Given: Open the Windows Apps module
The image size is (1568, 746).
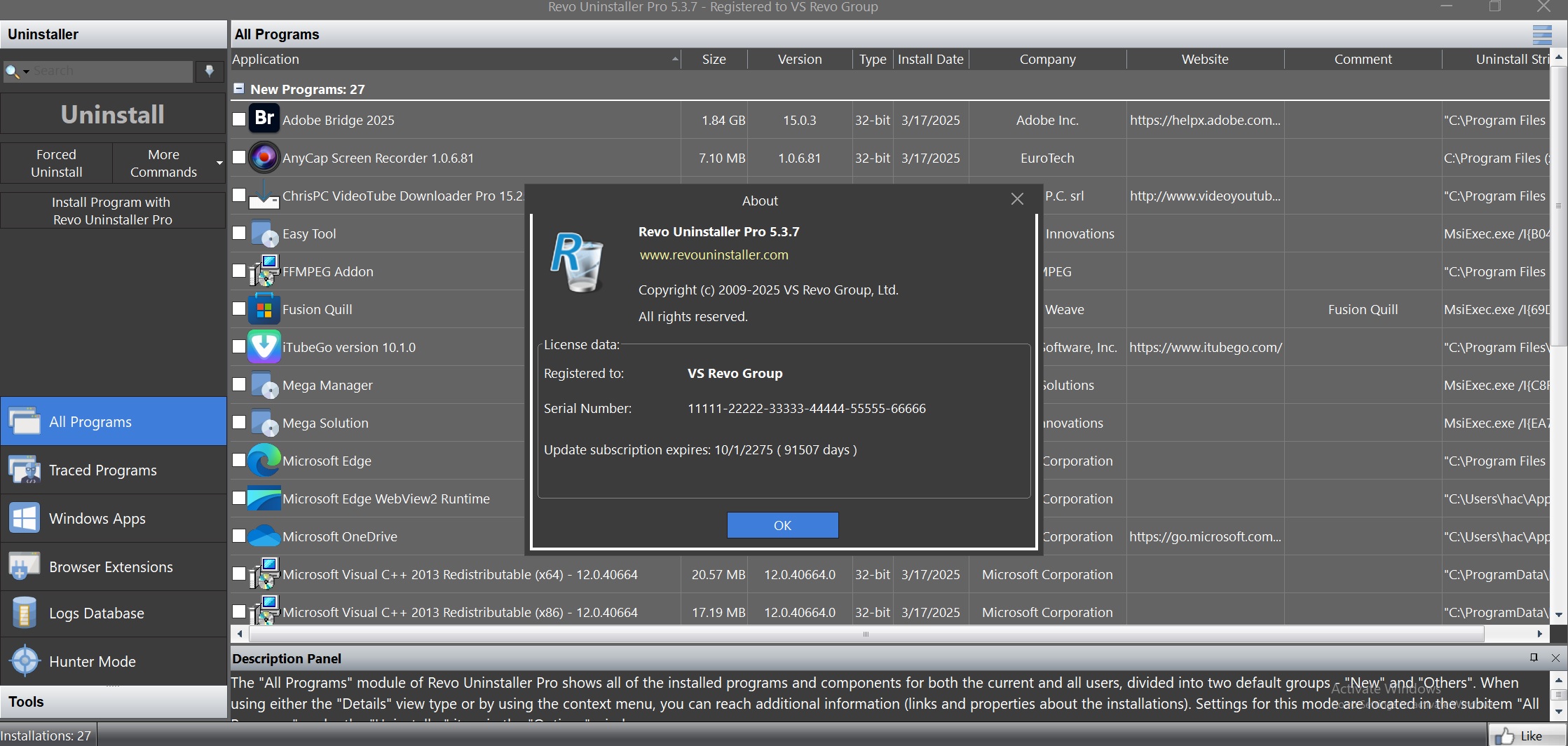Looking at the screenshot, I should (x=114, y=518).
